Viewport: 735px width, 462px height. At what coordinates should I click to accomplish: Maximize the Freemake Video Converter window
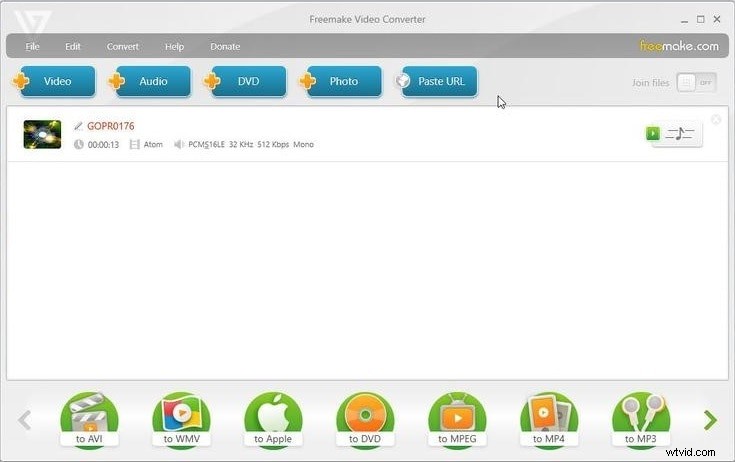pyautogui.click(x=700, y=19)
